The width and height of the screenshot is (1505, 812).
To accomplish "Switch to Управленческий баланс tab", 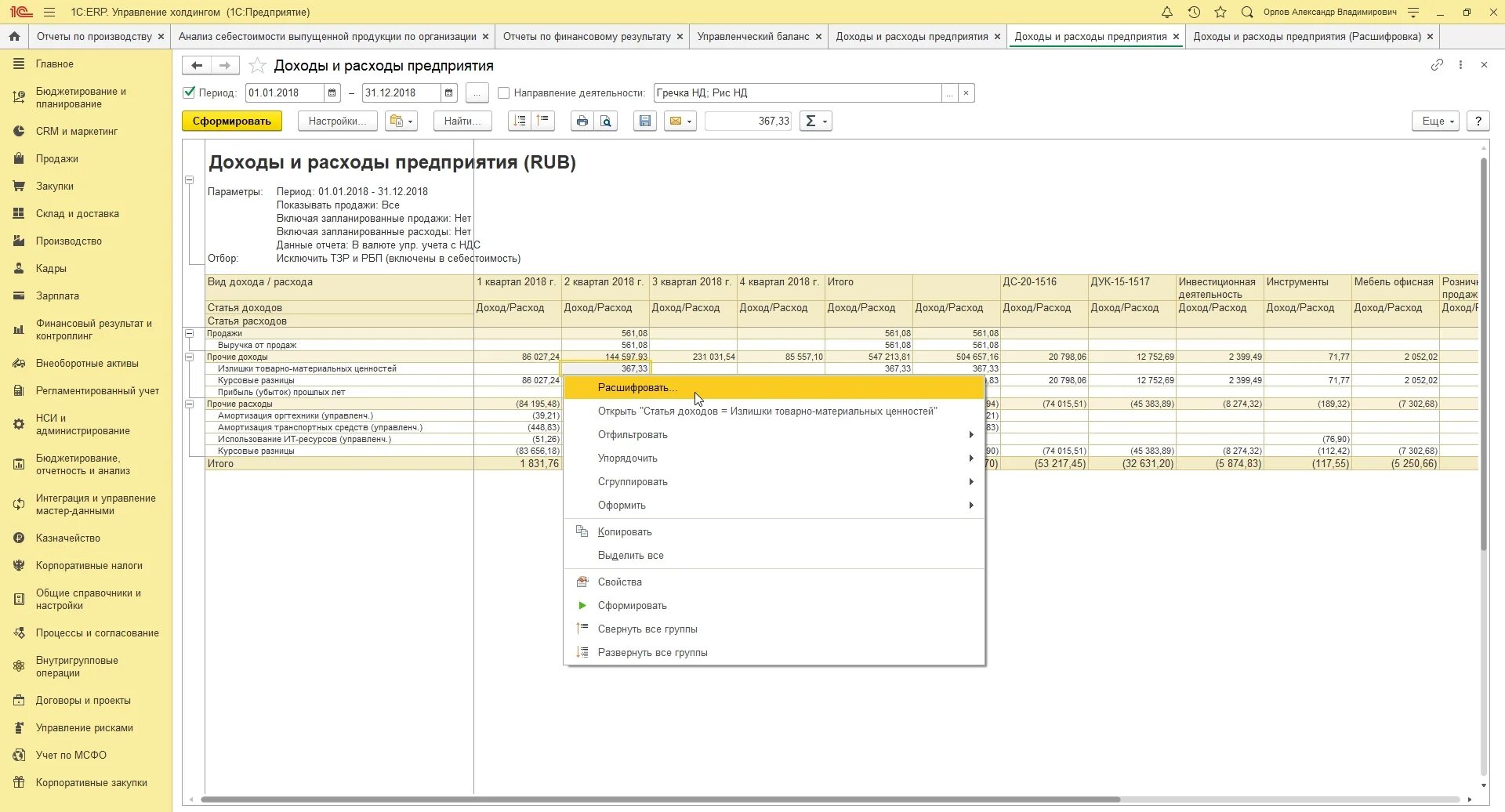I will coord(753,36).
